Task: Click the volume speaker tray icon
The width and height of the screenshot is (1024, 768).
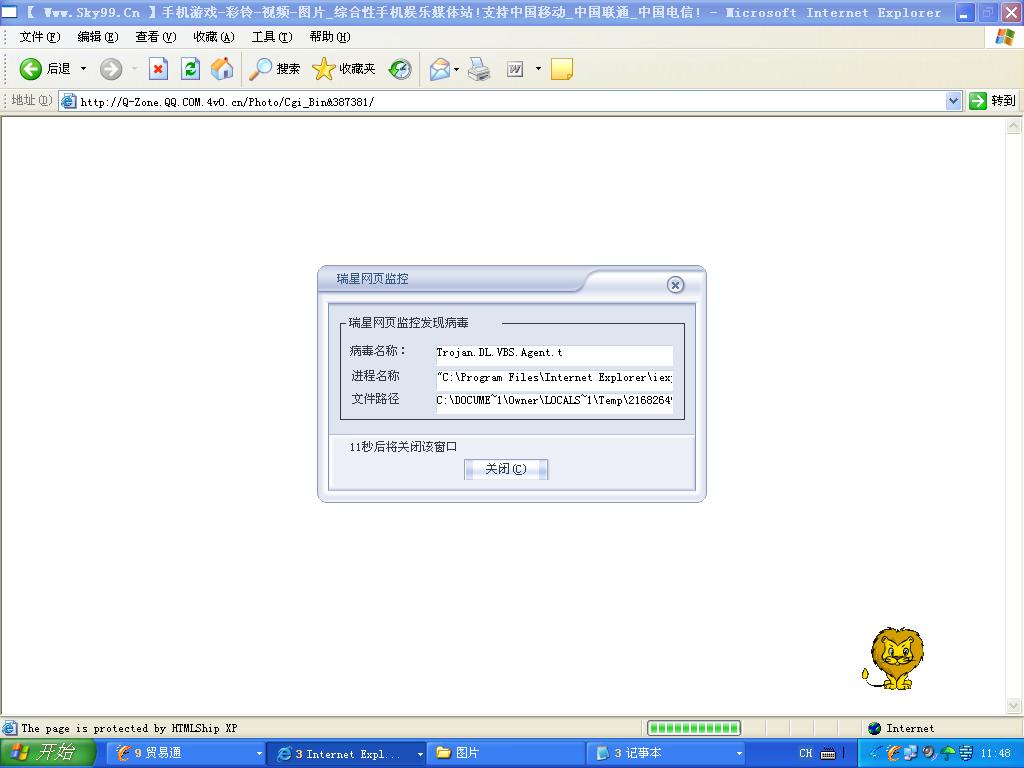Action: 929,753
